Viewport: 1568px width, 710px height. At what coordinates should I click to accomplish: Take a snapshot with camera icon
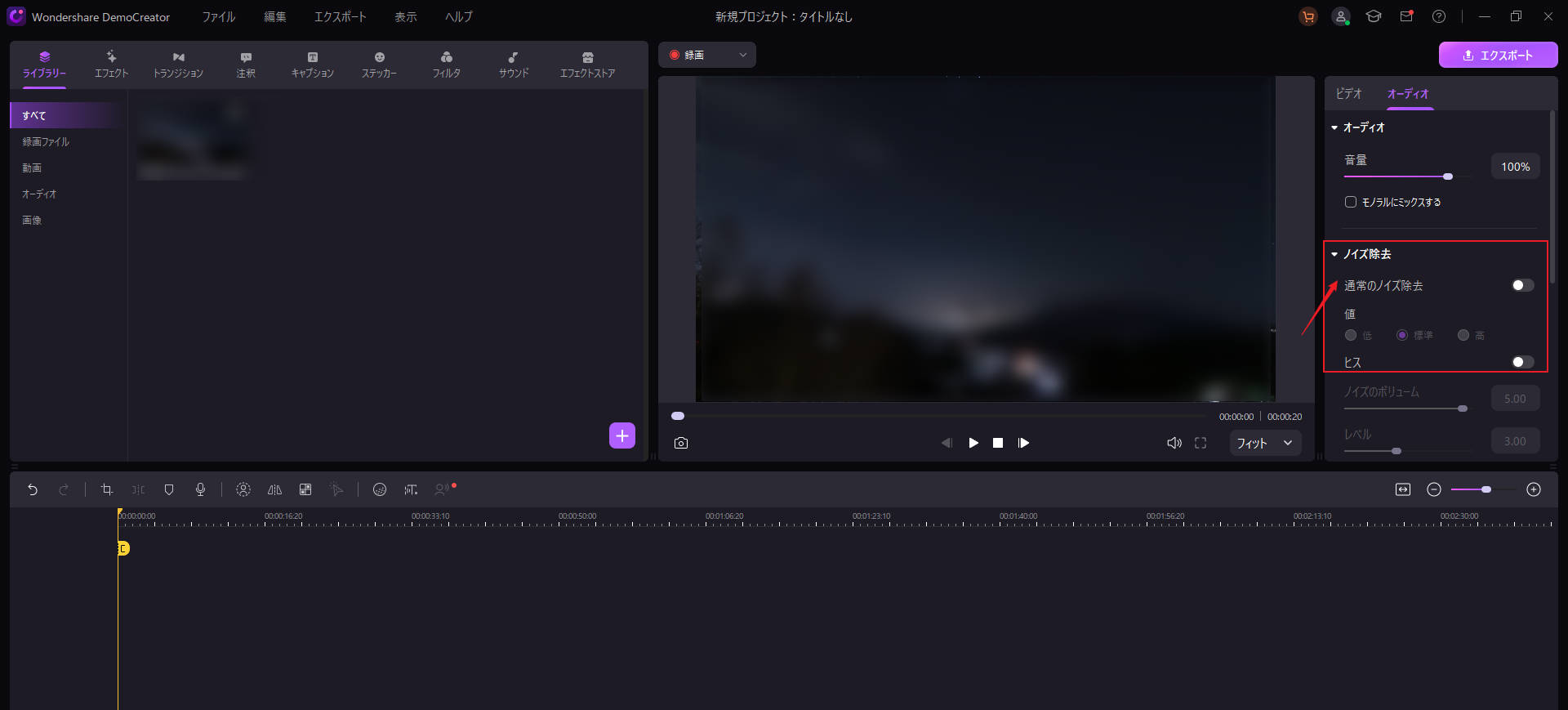[x=681, y=443]
